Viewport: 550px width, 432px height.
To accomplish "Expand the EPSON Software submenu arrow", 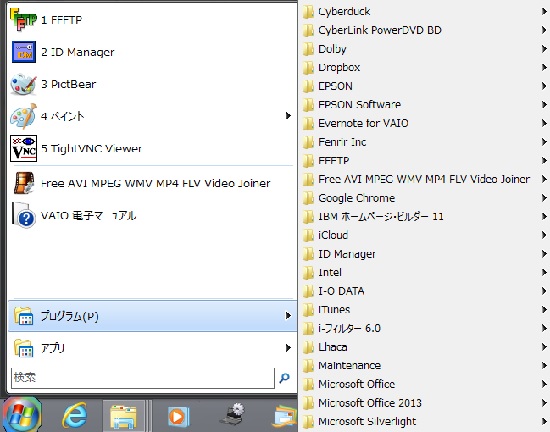I will 544,104.
